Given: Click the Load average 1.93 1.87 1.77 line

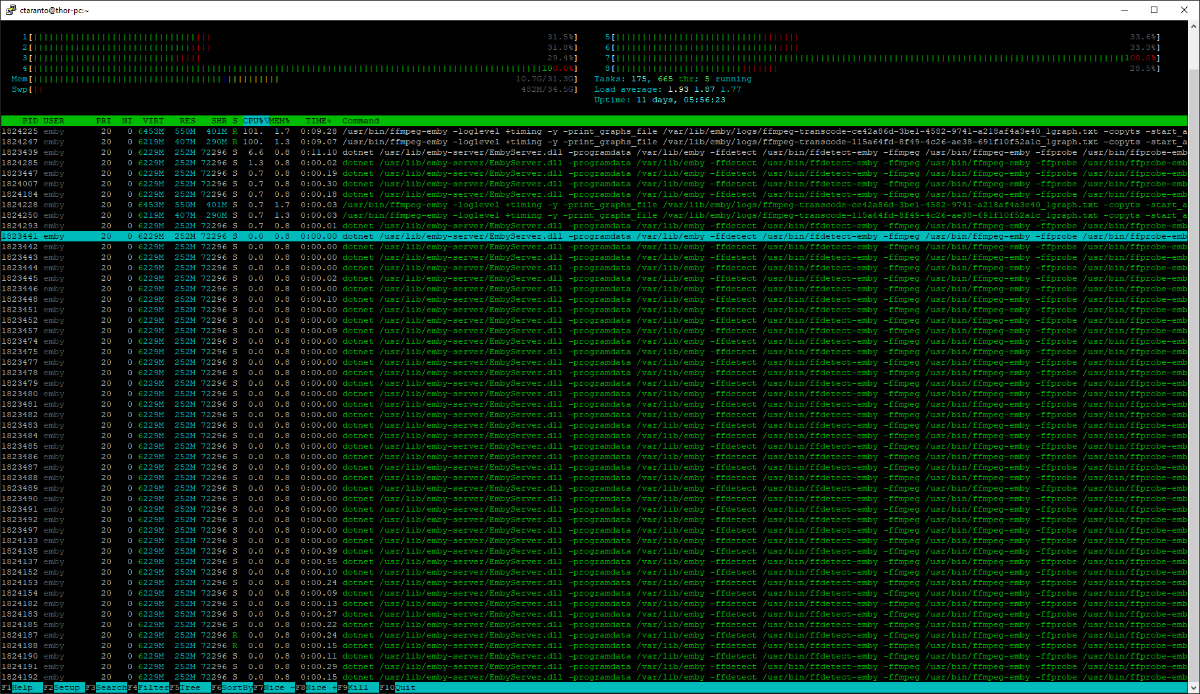Looking at the screenshot, I should 668,89.
